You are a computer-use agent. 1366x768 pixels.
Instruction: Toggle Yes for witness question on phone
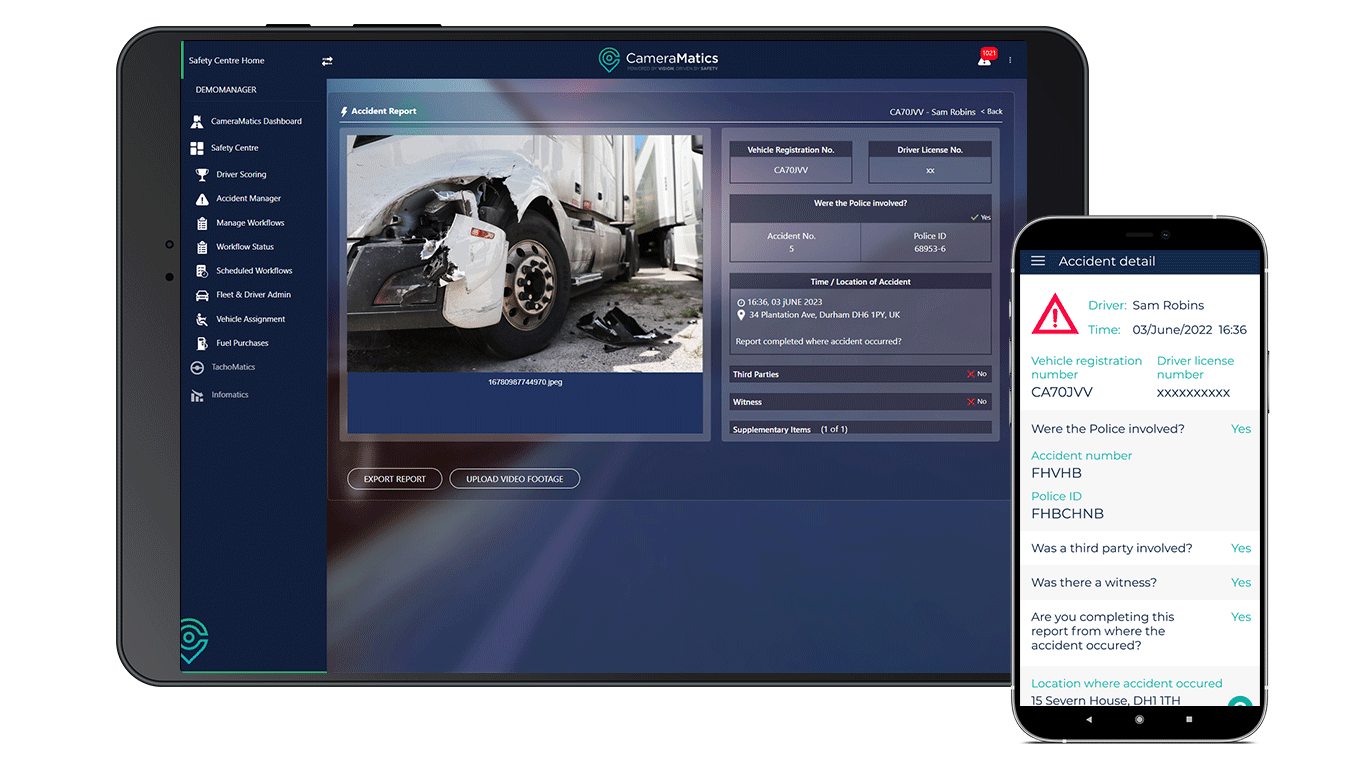[1241, 582]
